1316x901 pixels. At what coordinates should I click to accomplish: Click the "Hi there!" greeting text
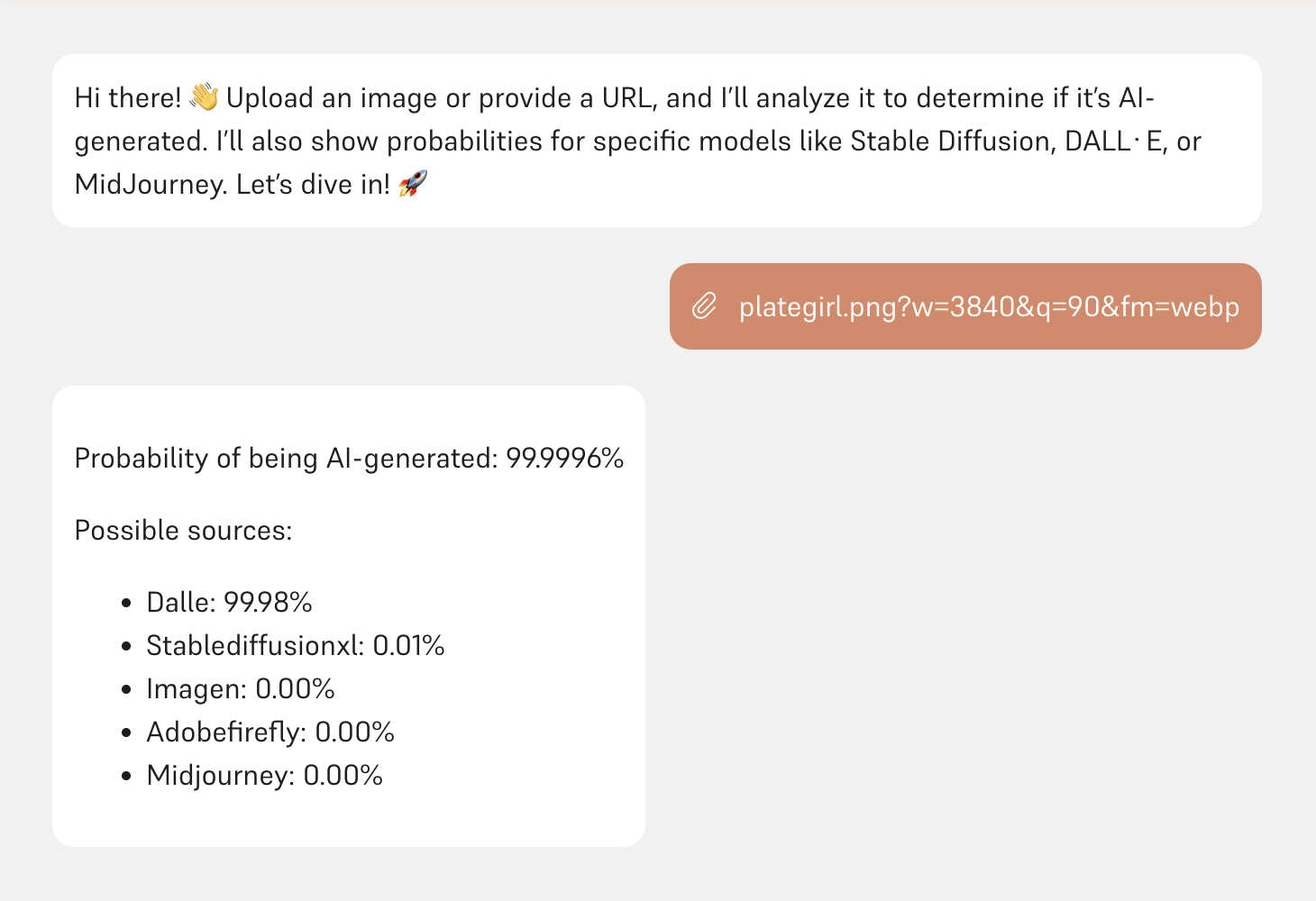pos(128,97)
